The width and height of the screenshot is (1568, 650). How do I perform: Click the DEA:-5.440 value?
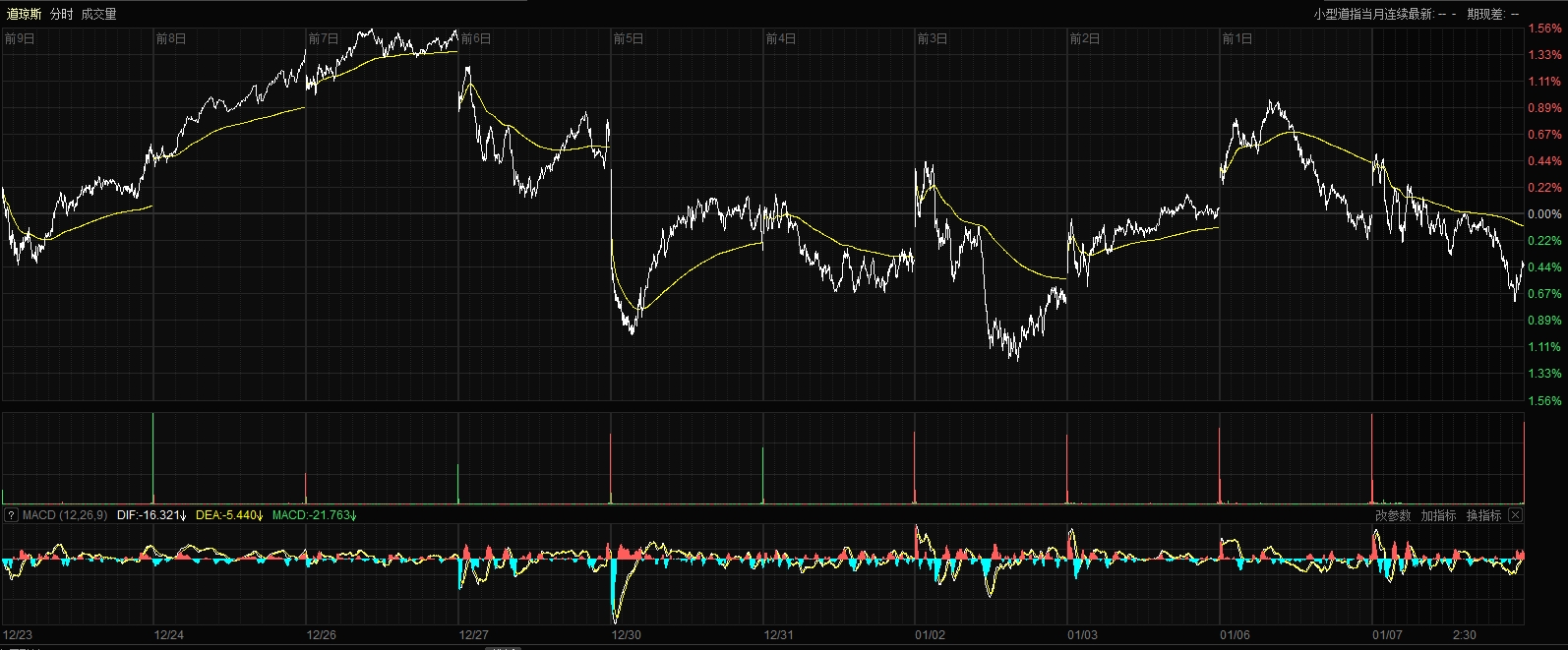[229, 515]
